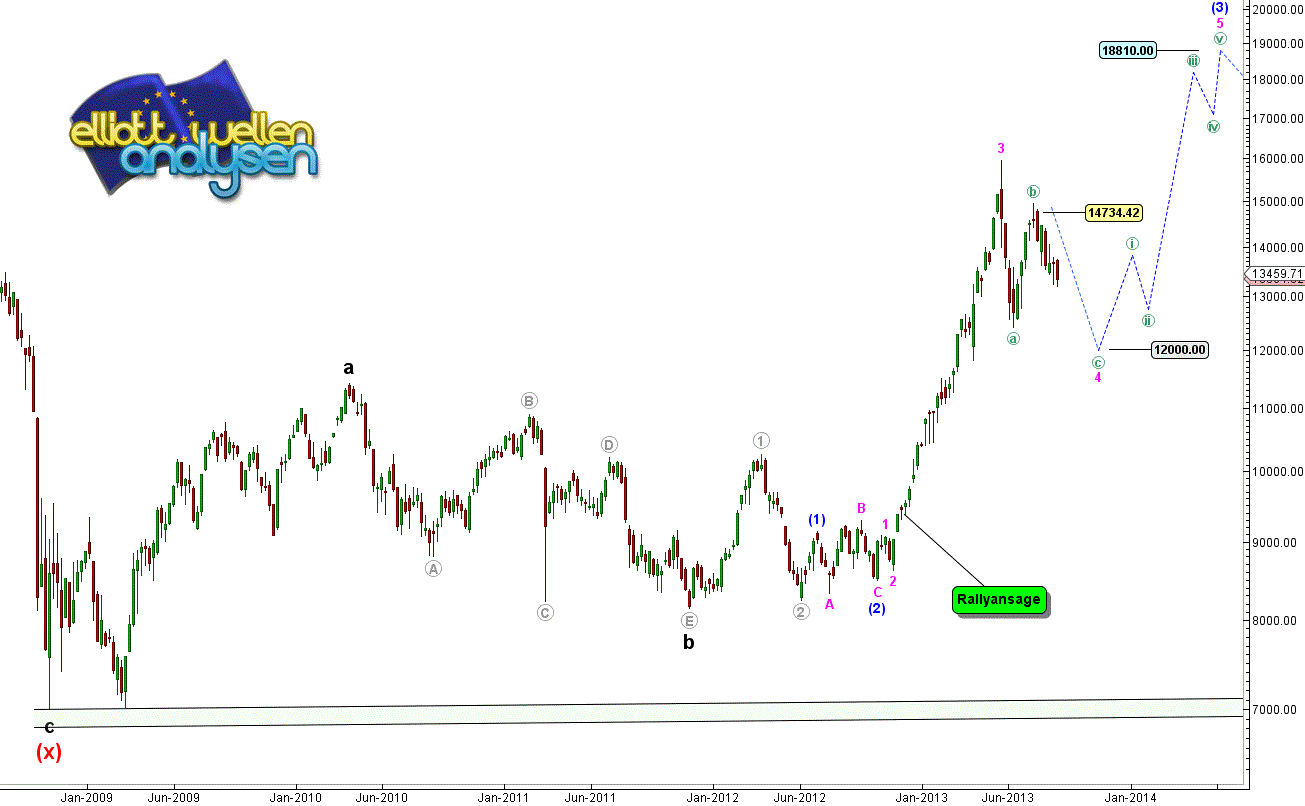Click the gray circled D wave marker

point(608,444)
